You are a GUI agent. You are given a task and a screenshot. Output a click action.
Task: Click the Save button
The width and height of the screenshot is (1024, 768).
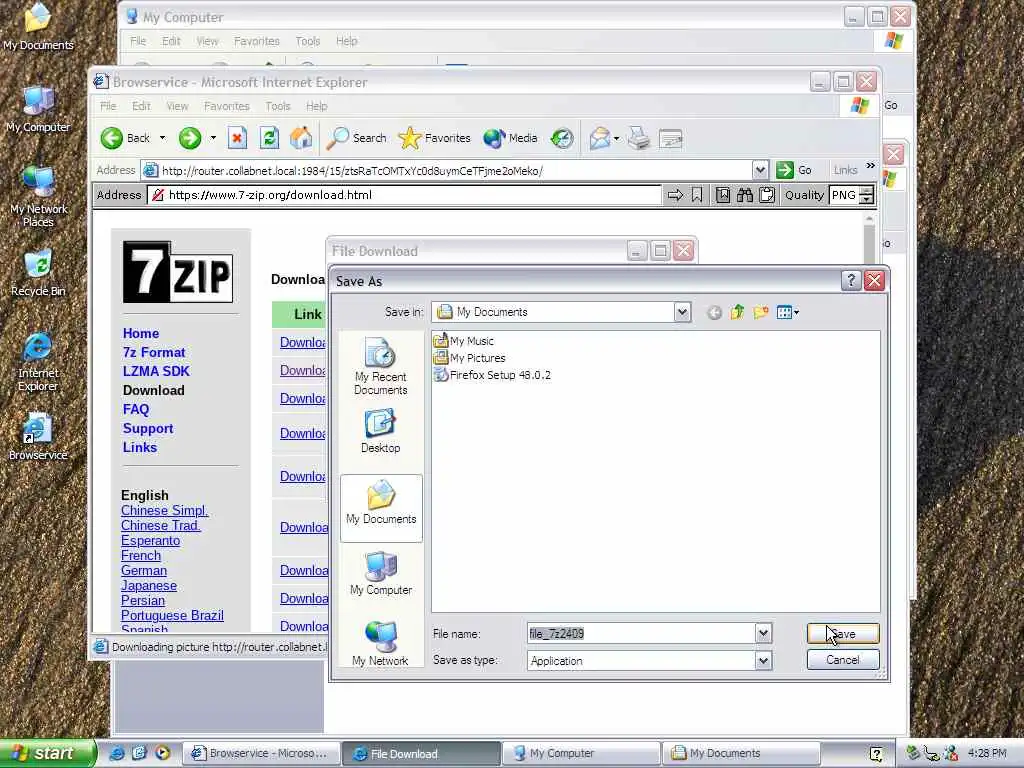point(843,633)
